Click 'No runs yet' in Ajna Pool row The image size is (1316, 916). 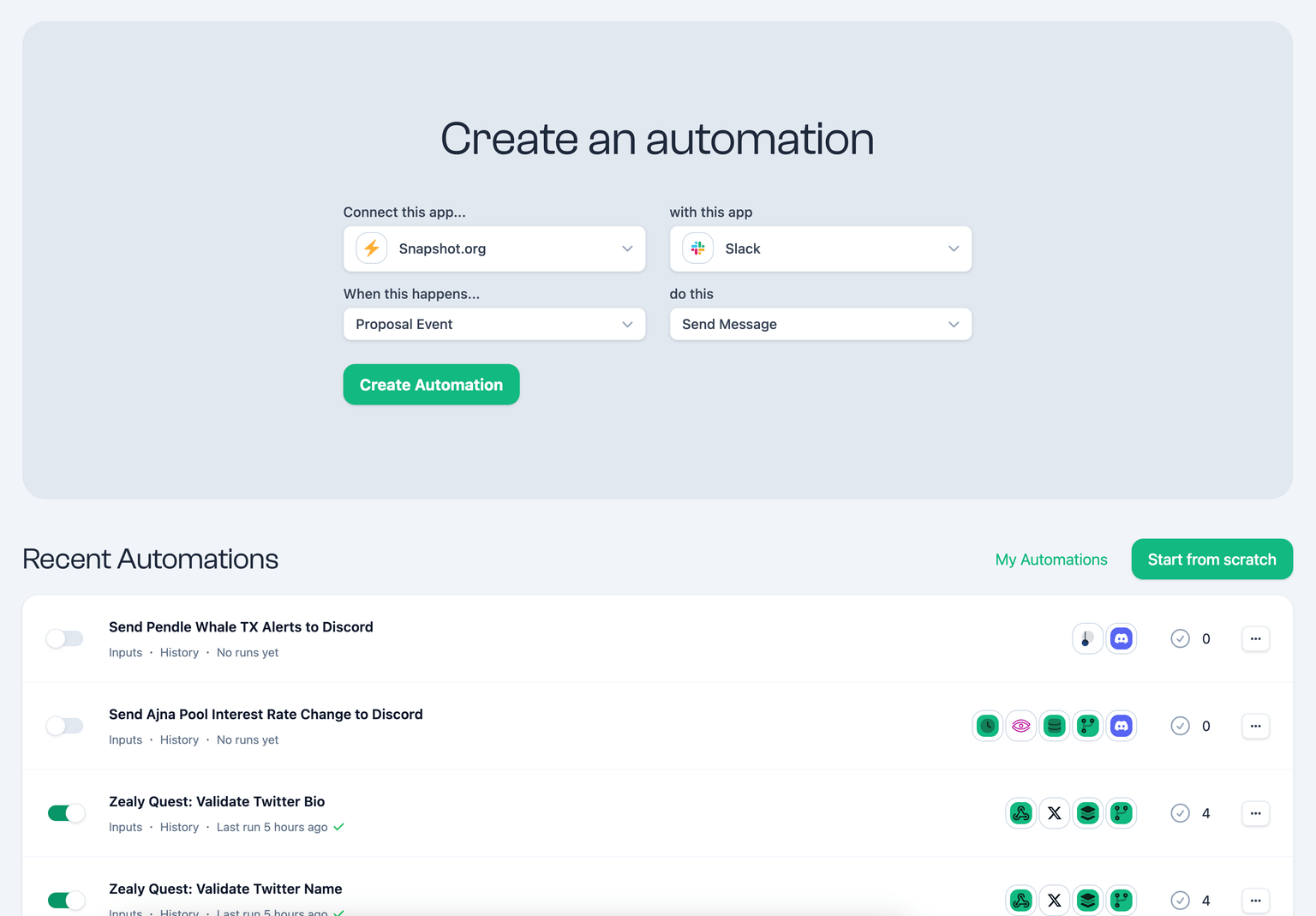tap(248, 740)
